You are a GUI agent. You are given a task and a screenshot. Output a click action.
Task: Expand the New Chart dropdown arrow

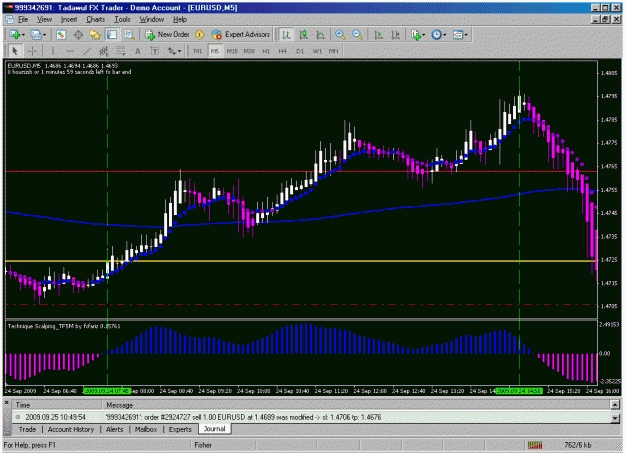click(x=24, y=35)
